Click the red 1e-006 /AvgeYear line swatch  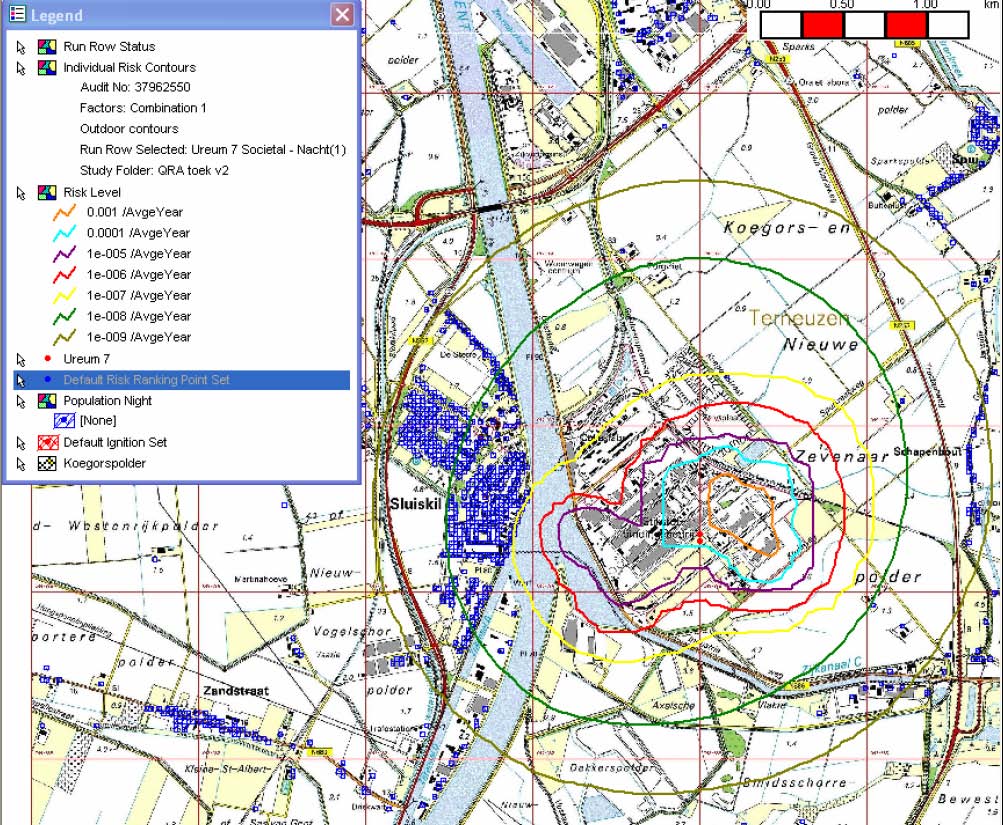65,275
